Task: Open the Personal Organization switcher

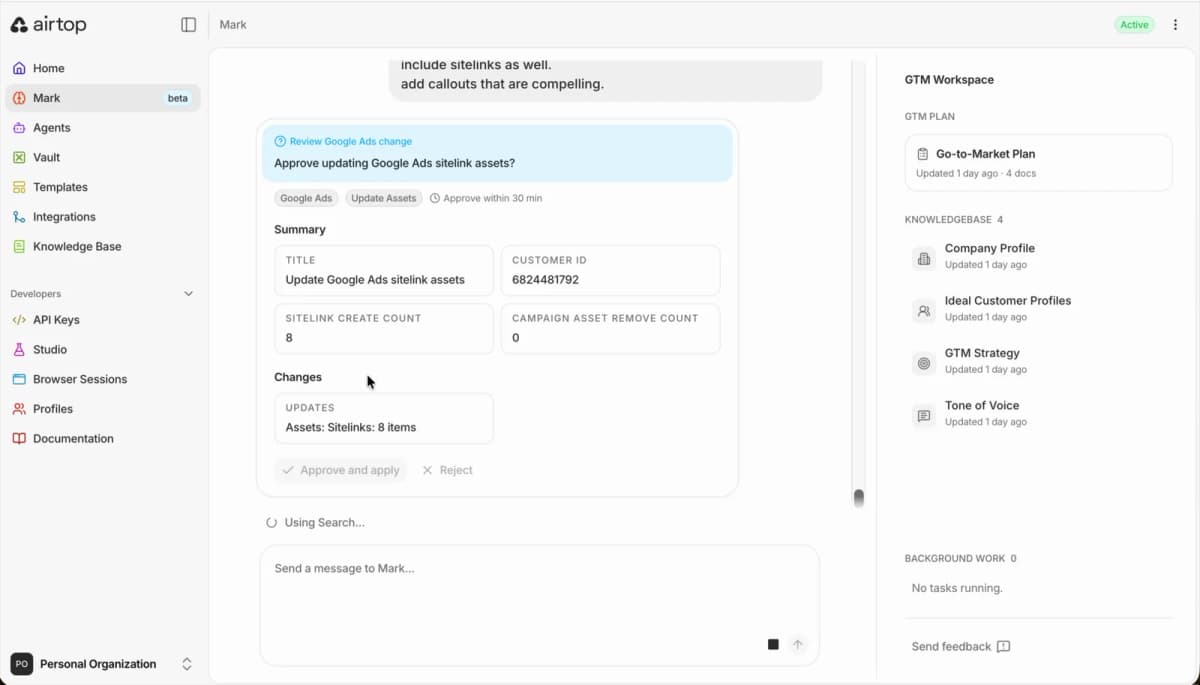Action: [102, 664]
